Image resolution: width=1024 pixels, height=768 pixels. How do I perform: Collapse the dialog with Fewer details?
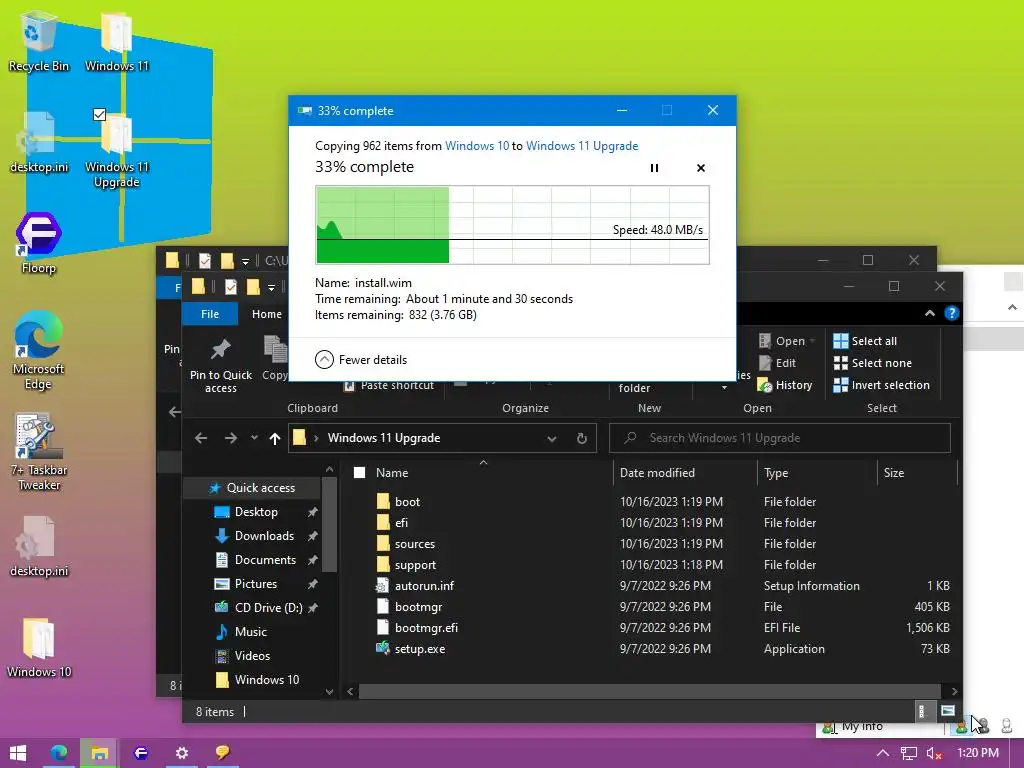coord(360,360)
